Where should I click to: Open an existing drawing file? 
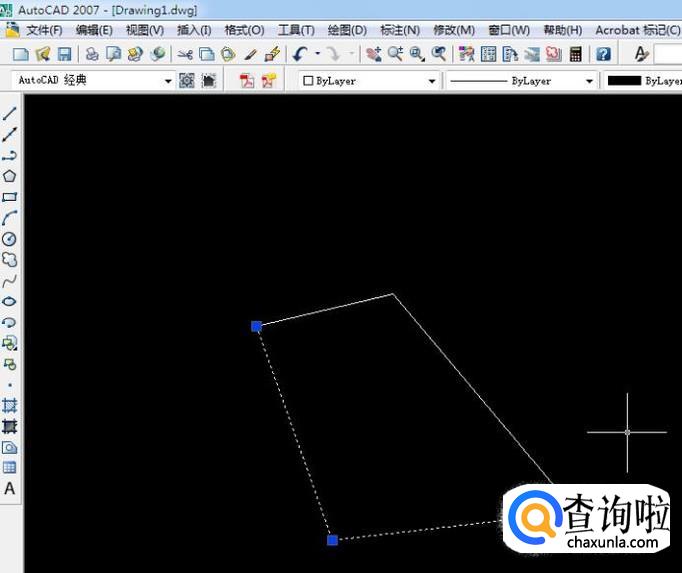43,54
